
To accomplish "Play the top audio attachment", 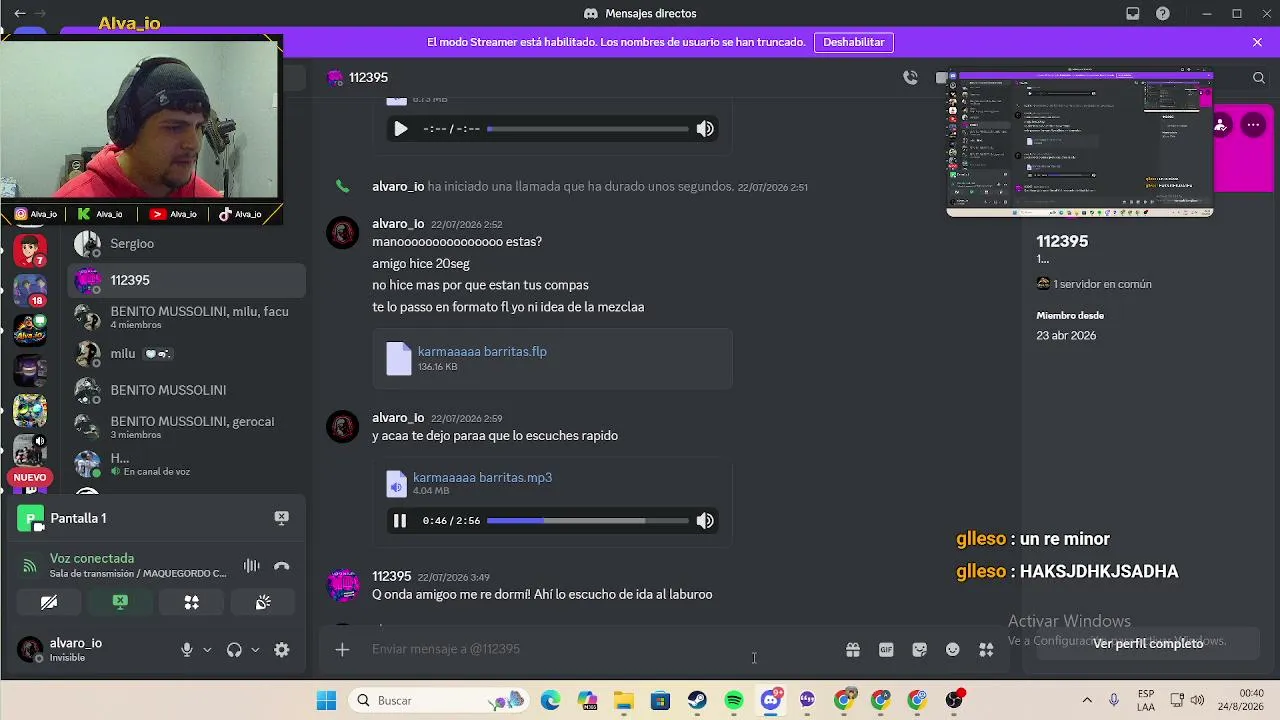I will 400,128.
